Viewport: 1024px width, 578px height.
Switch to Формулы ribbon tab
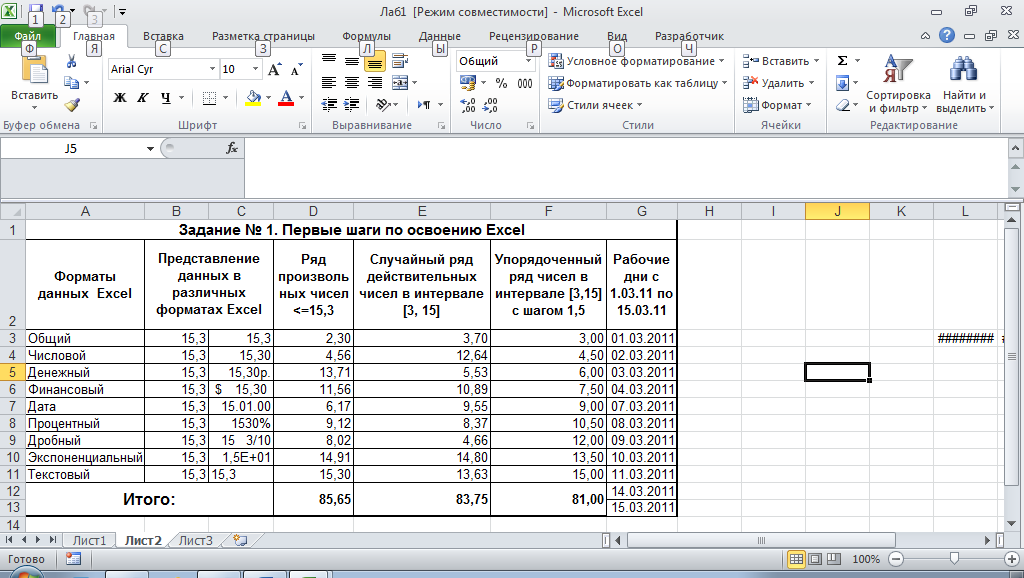click(x=366, y=36)
